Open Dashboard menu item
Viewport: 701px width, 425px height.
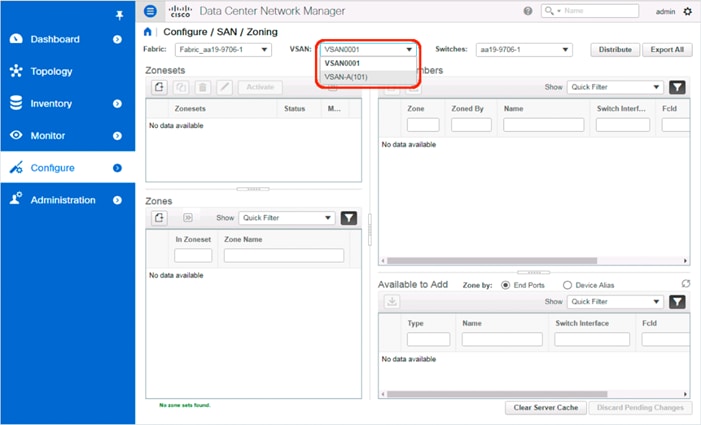[x=67, y=39]
